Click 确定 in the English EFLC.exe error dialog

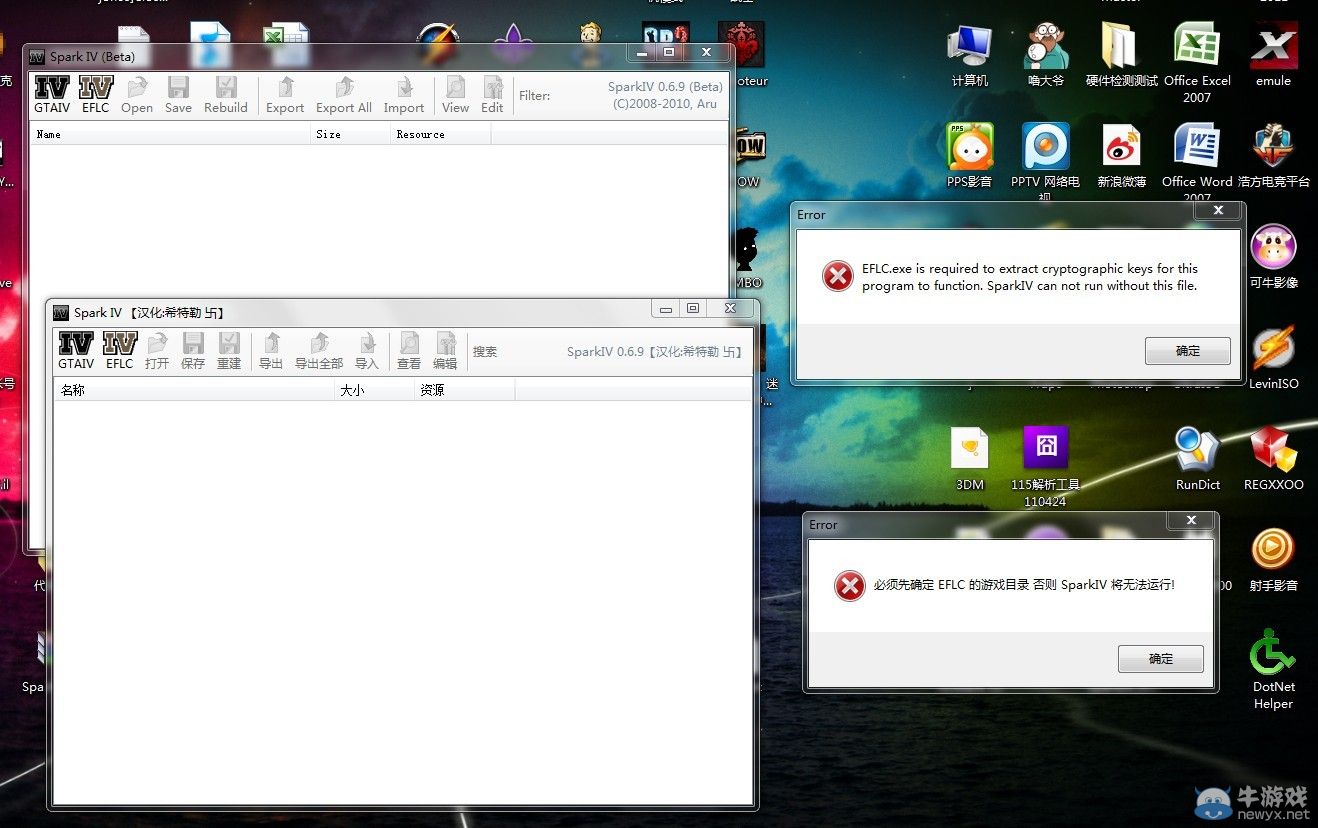click(1187, 351)
